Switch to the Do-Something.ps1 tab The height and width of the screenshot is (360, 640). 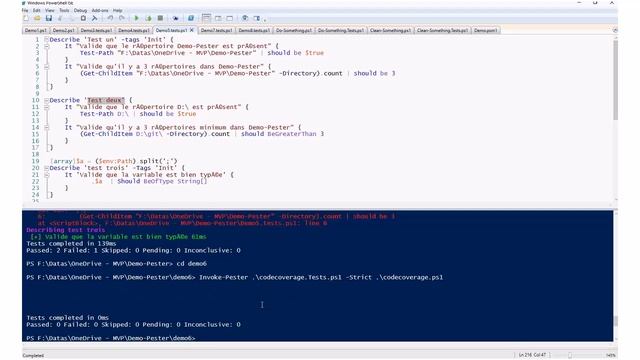pyautogui.click(x=294, y=30)
